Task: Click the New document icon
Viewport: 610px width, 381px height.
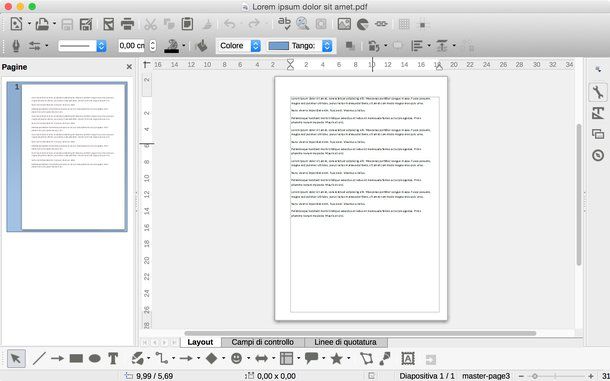Action: [x=16, y=24]
